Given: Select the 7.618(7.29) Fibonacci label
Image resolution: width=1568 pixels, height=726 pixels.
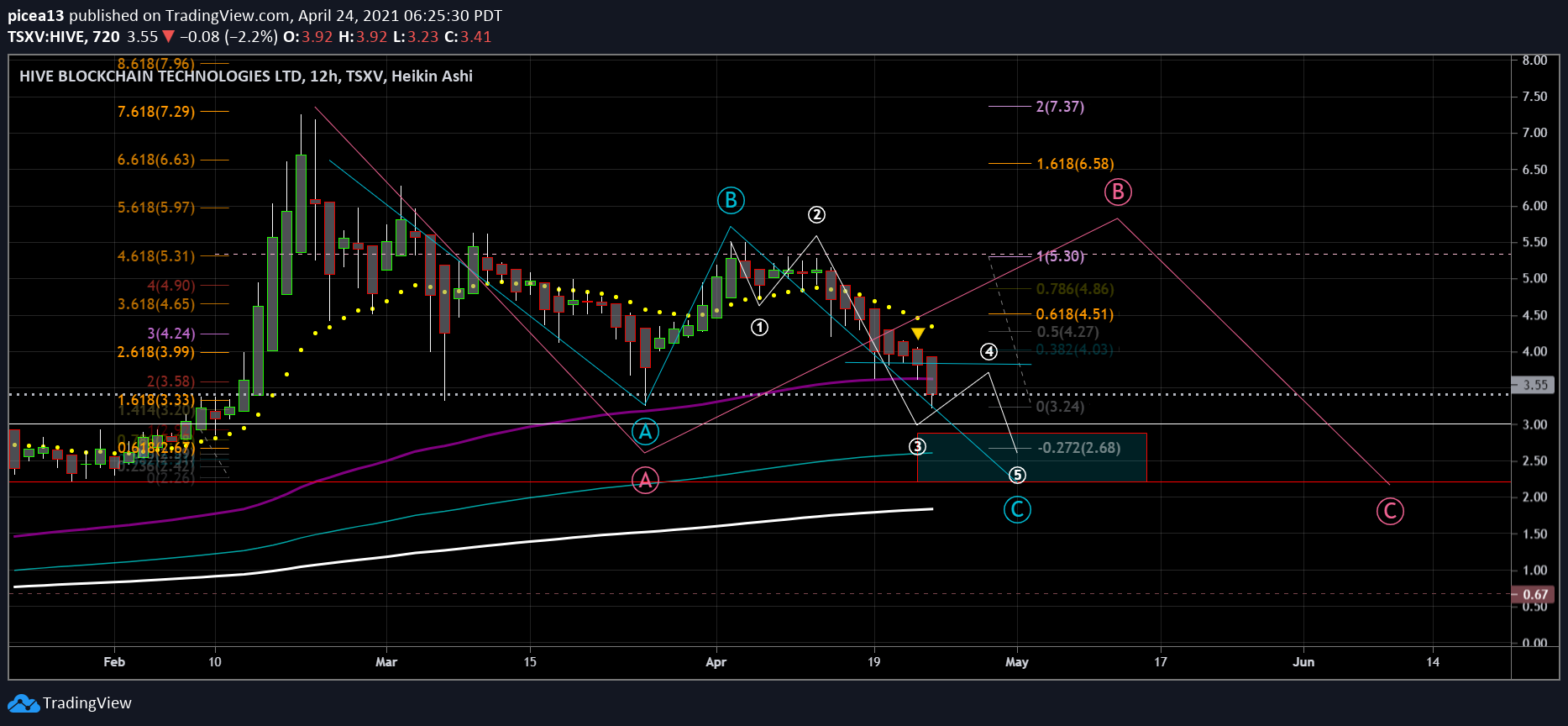Looking at the screenshot, I should tap(156, 112).
